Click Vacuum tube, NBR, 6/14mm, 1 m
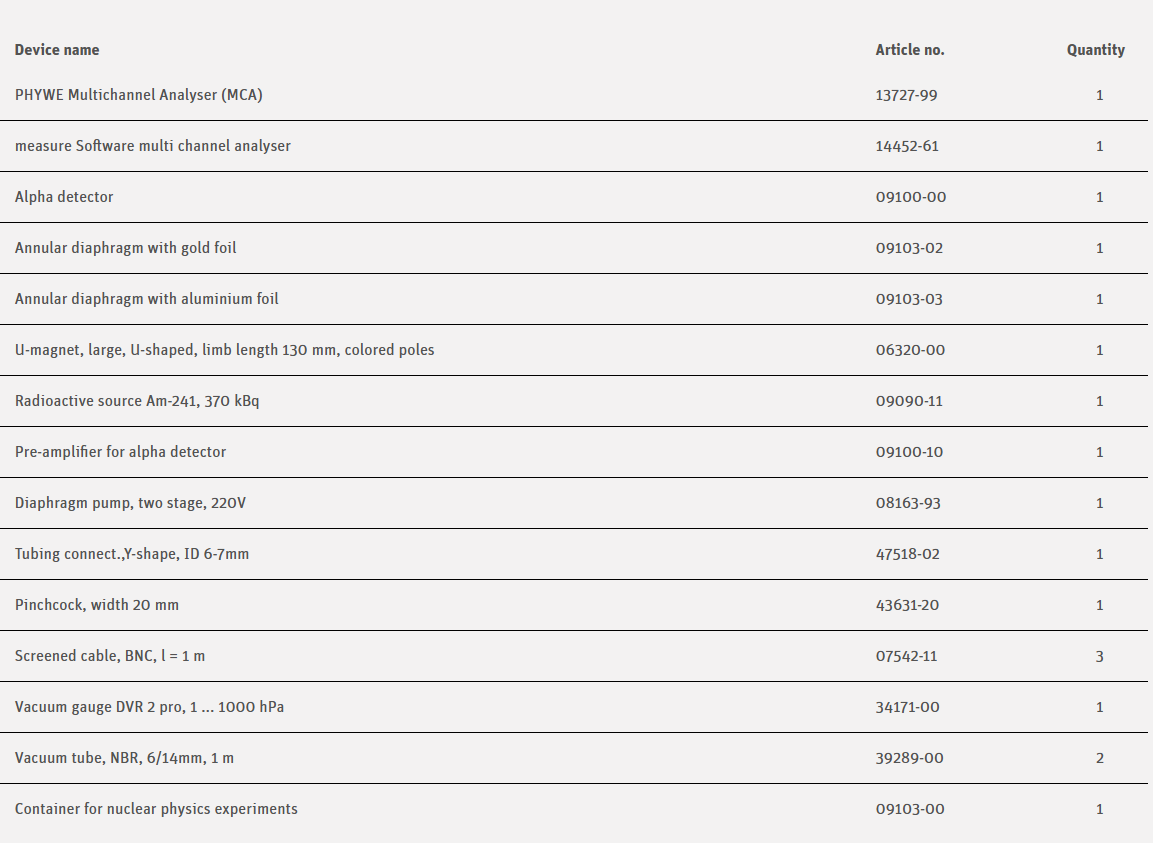 tap(124, 758)
